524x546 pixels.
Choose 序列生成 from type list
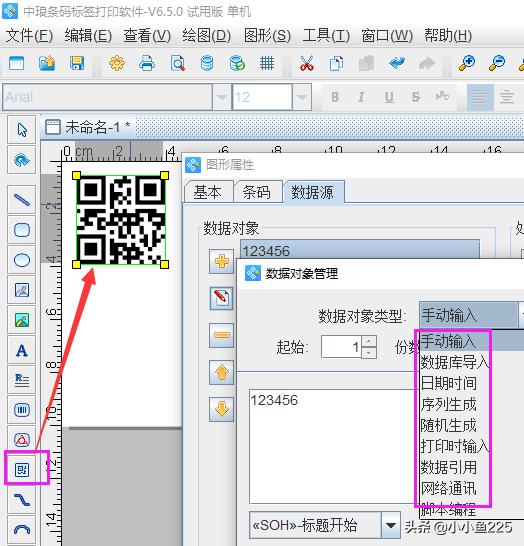click(448, 404)
